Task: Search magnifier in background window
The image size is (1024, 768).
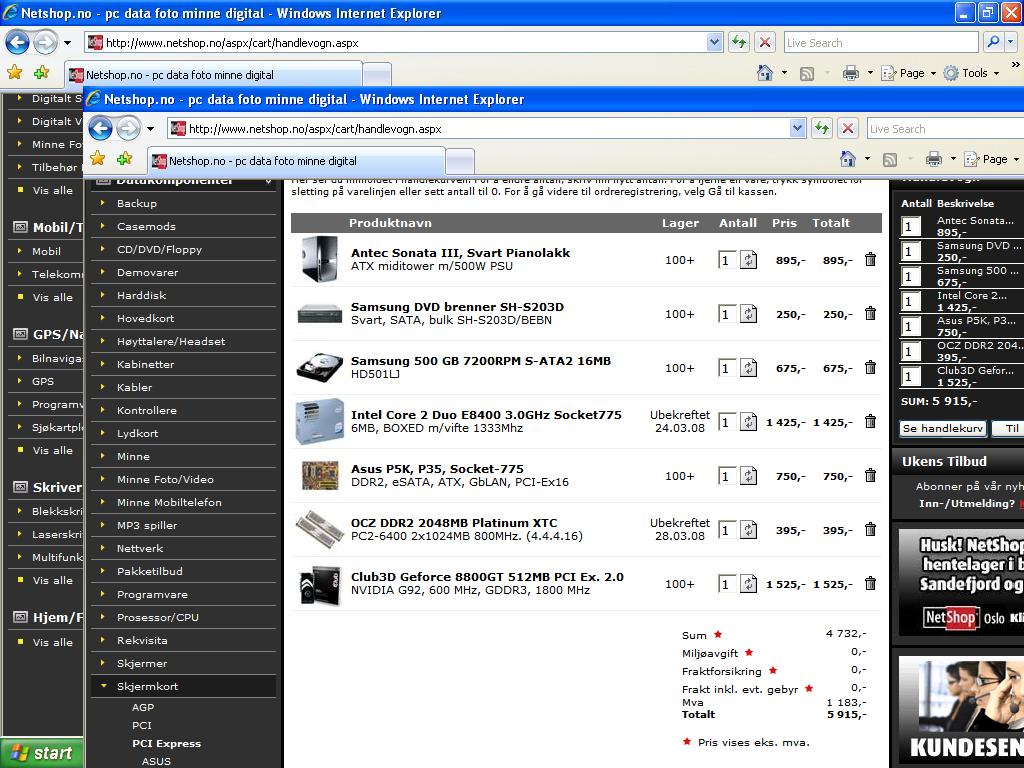Action: coord(993,42)
